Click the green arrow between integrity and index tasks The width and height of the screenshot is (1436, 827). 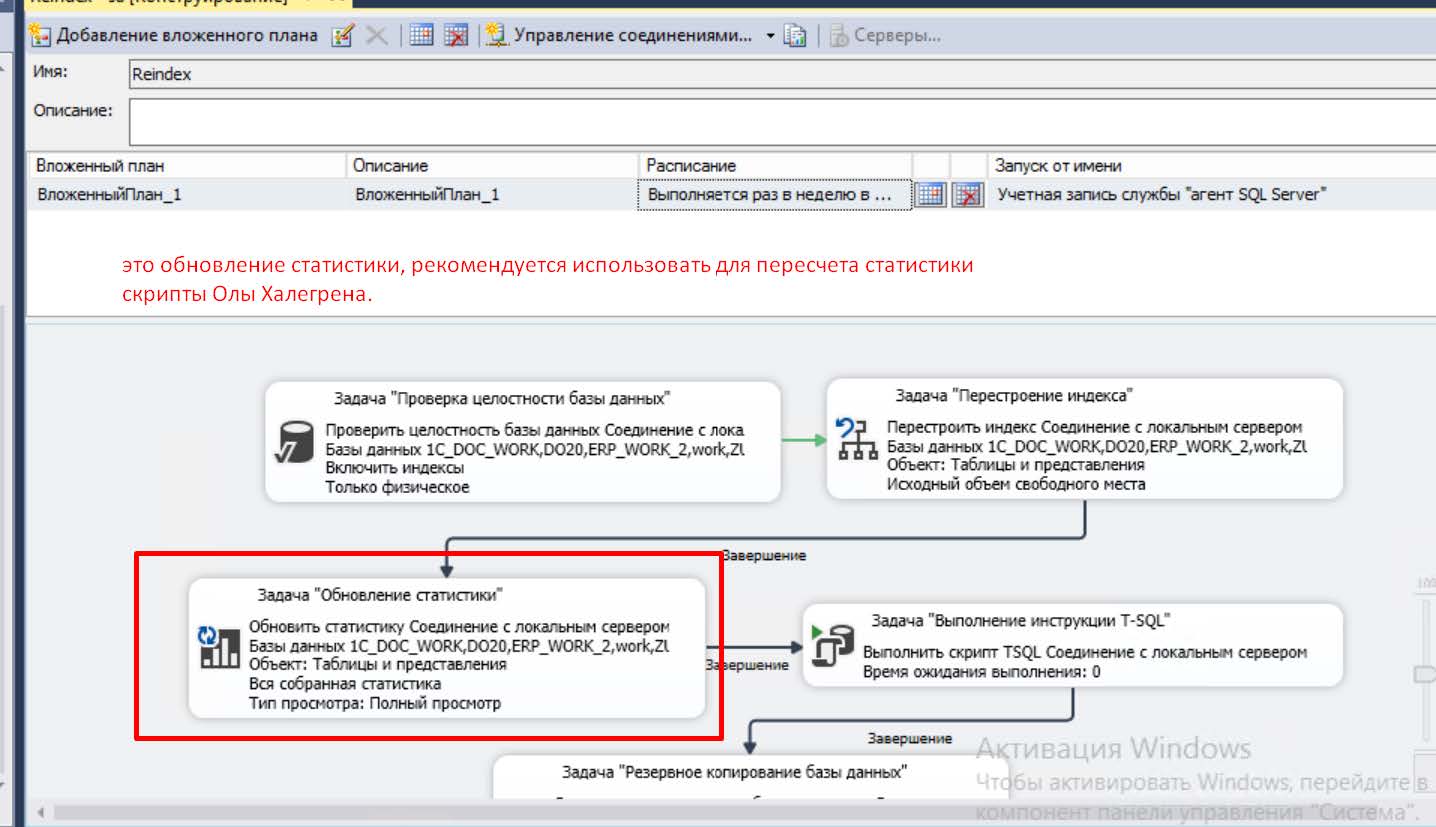(x=803, y=440)
